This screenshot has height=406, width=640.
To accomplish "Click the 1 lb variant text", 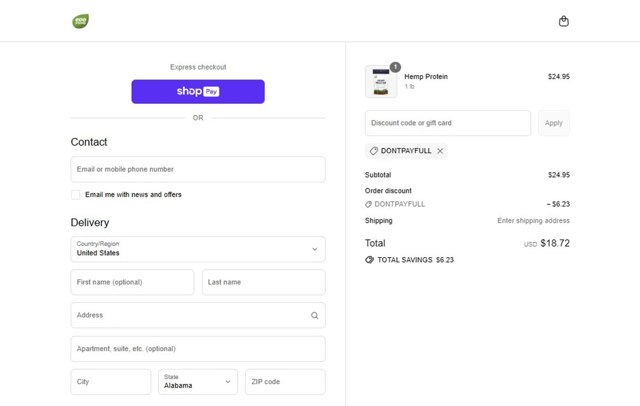I will point(409,87).
